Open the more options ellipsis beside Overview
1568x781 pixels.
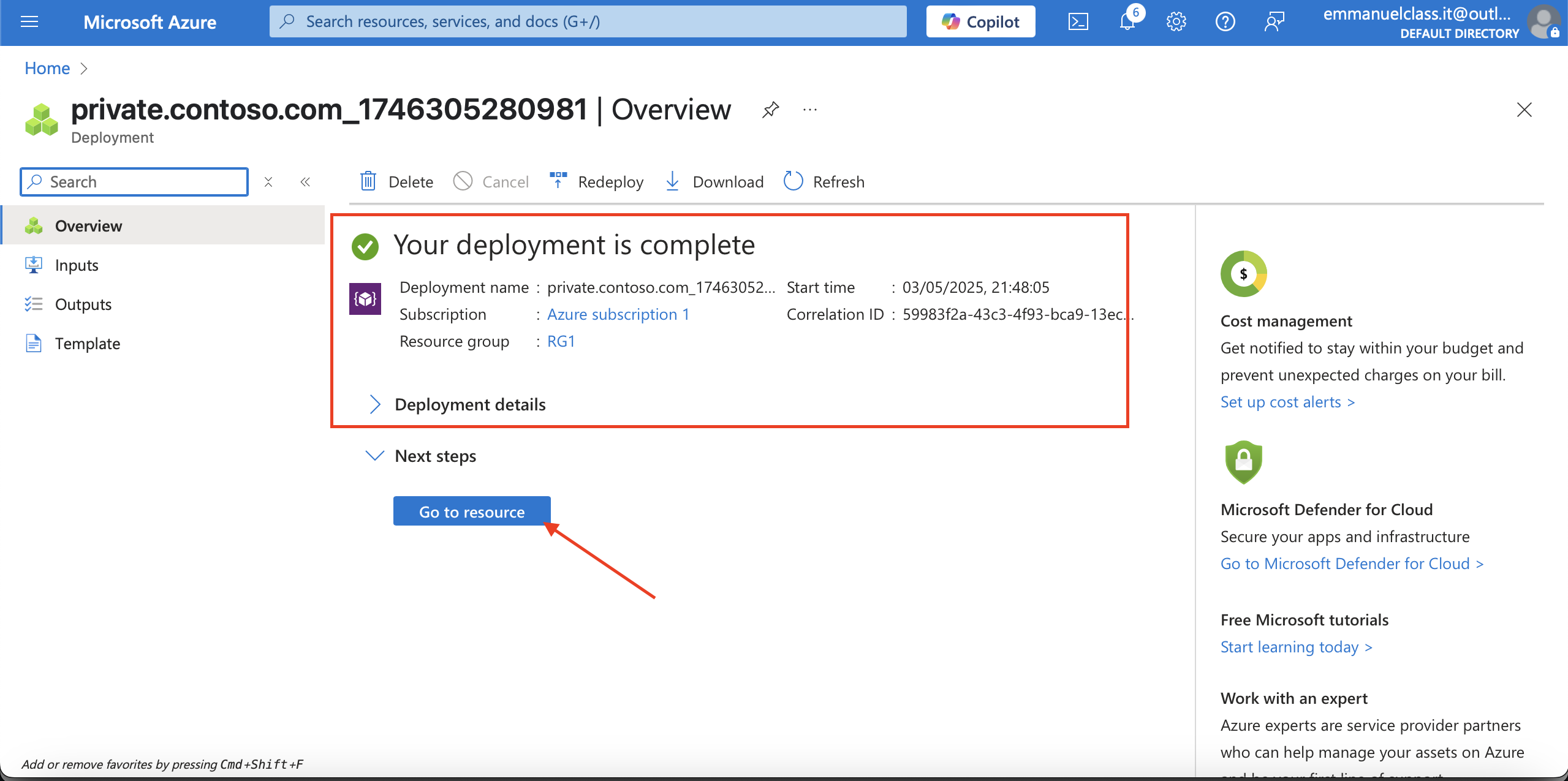[810, 110]
